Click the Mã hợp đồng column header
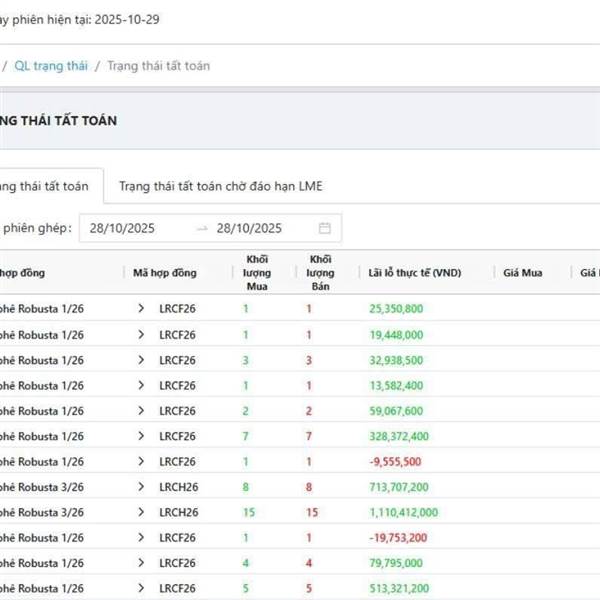Screen dimensions: 600x600 coord(165,273)
